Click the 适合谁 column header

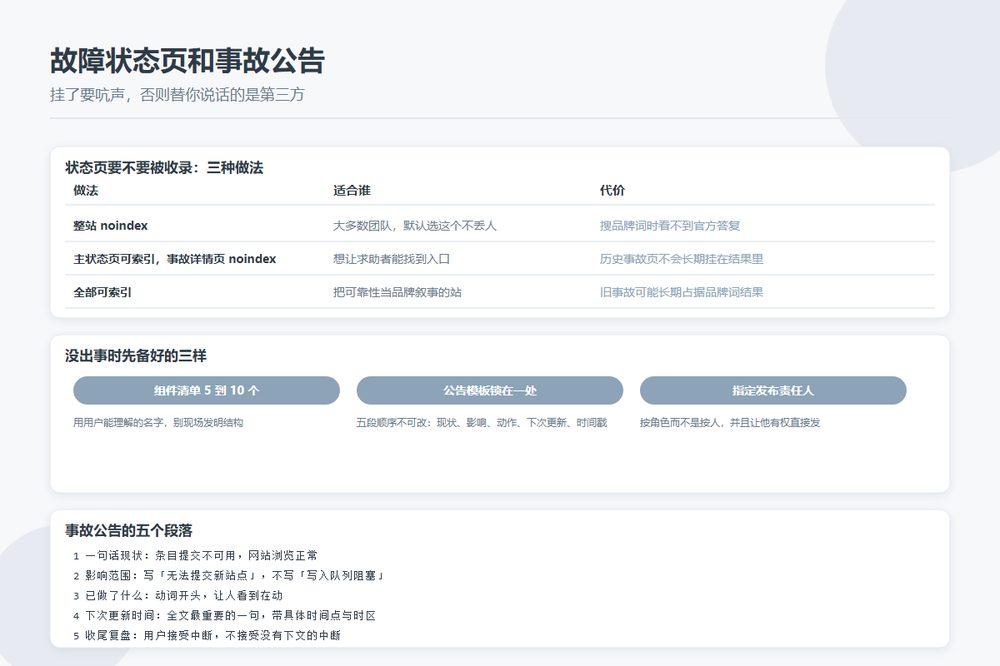[351, 190]
